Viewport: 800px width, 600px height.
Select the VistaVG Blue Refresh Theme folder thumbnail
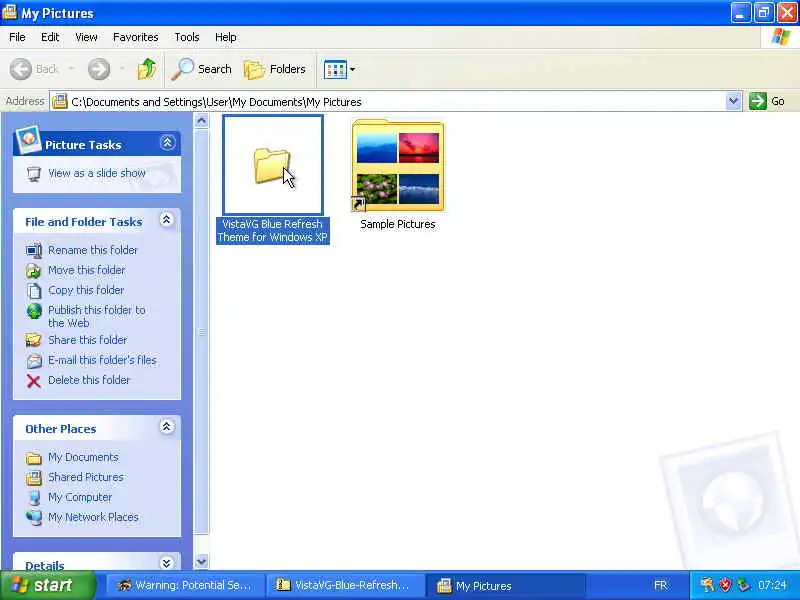[x=273, y=165]
